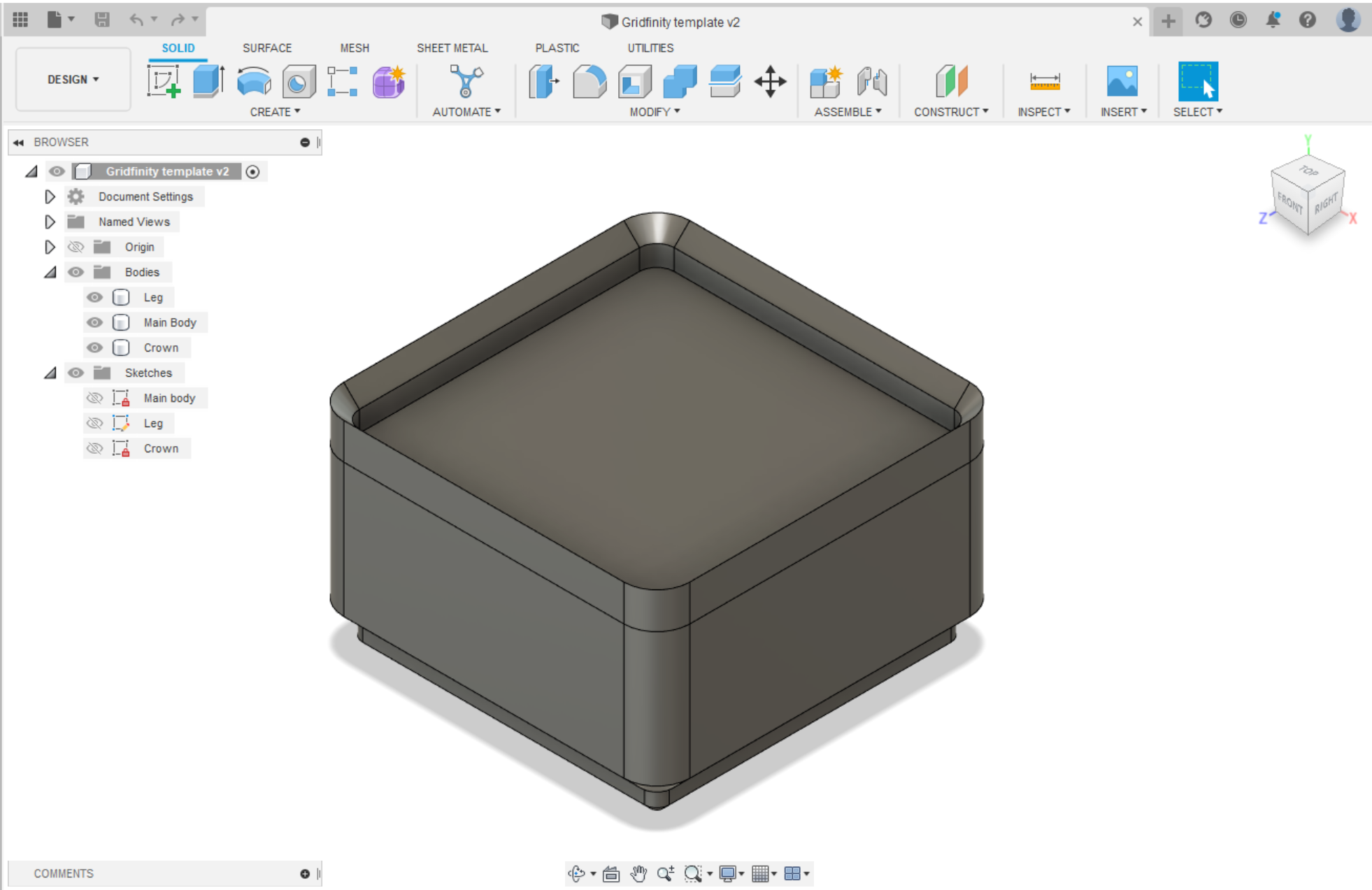Toggle visibility of Main Body
The width and height of the screenshot is (1372, 890).
94,322
